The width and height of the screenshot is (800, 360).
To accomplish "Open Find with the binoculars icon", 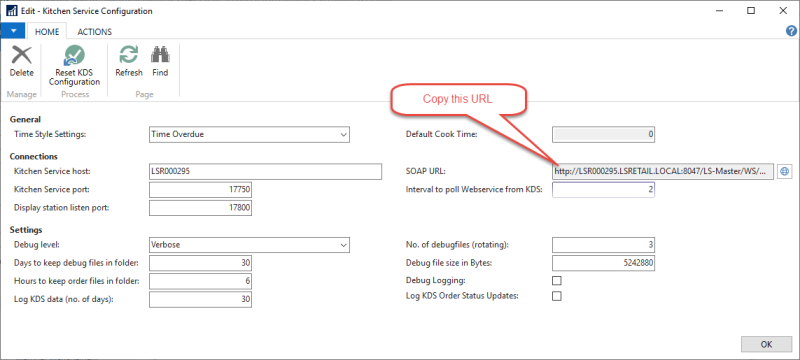I will [160, 55].
